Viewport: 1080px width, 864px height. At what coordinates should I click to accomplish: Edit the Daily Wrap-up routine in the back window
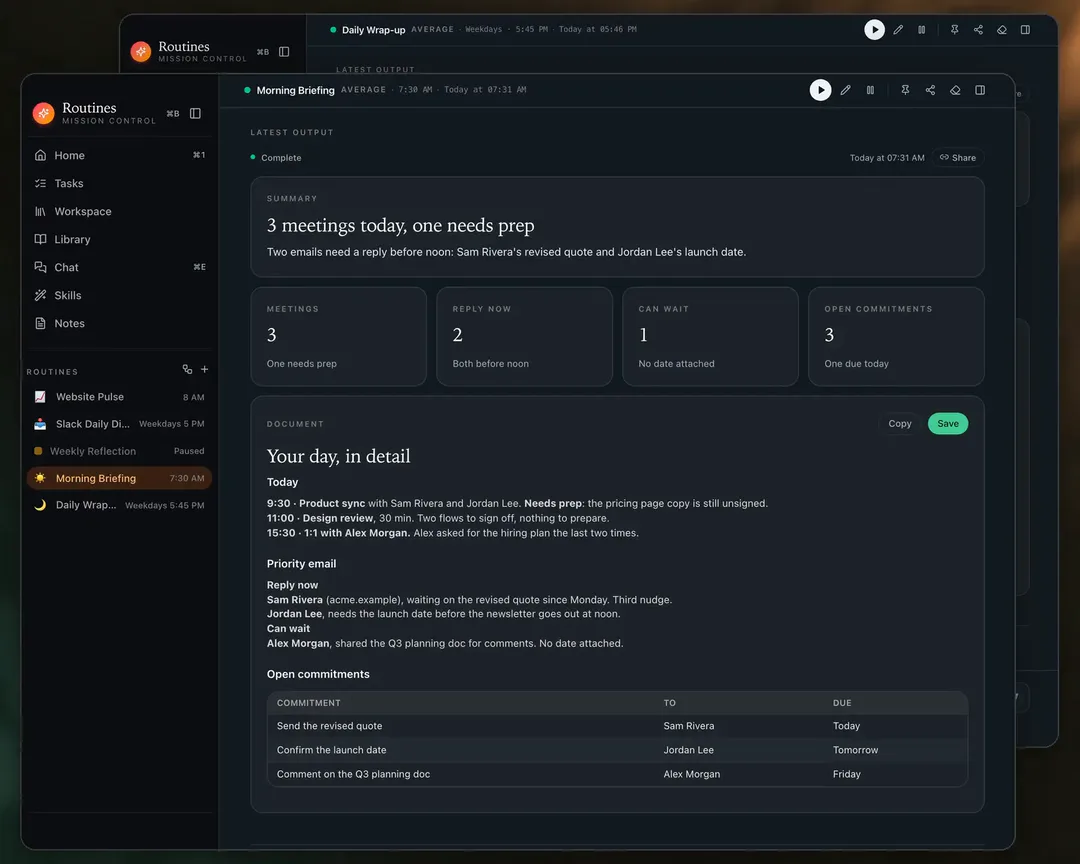click(x=898, y=30)
